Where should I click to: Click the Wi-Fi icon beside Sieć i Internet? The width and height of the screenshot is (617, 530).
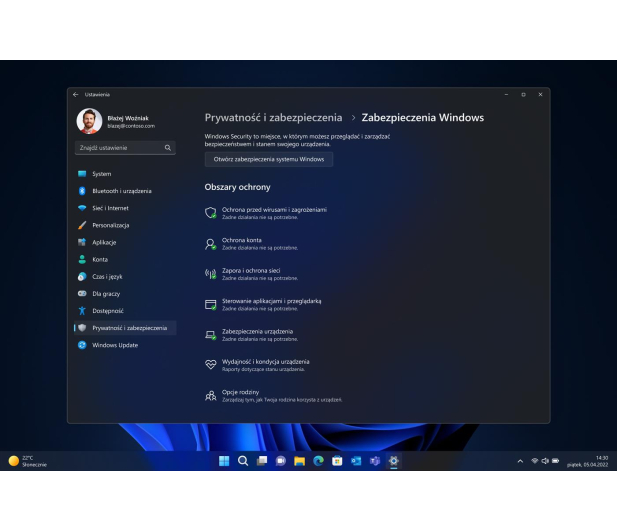pos(82,208)
